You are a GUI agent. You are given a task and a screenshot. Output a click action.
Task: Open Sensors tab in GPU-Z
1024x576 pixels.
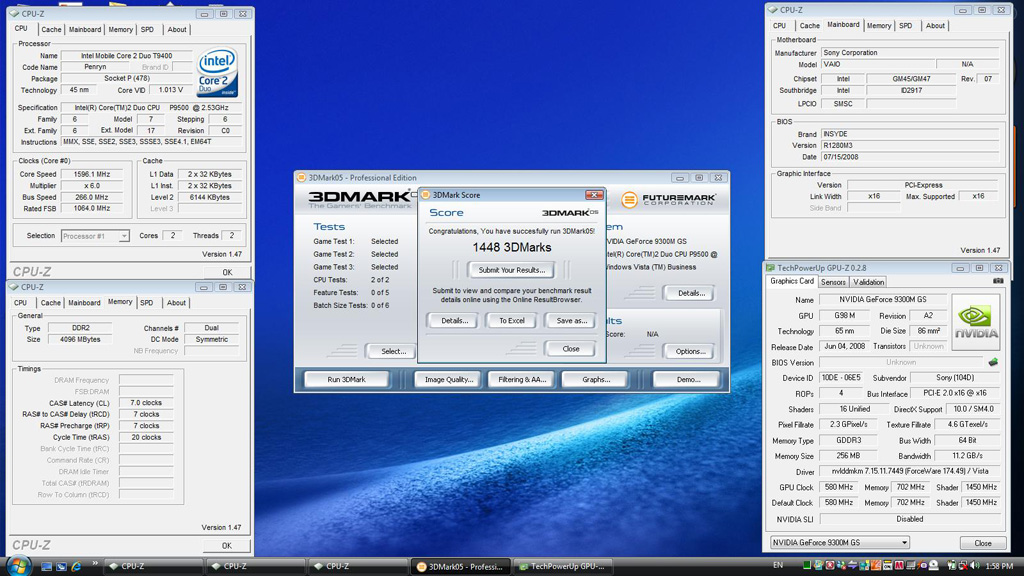(x=833, y=282)
